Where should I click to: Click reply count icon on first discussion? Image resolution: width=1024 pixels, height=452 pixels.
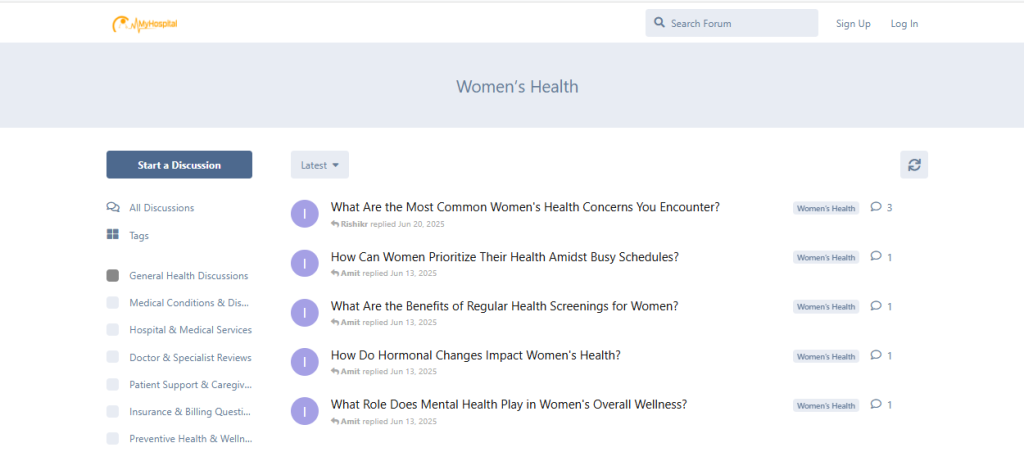(876, 207)
